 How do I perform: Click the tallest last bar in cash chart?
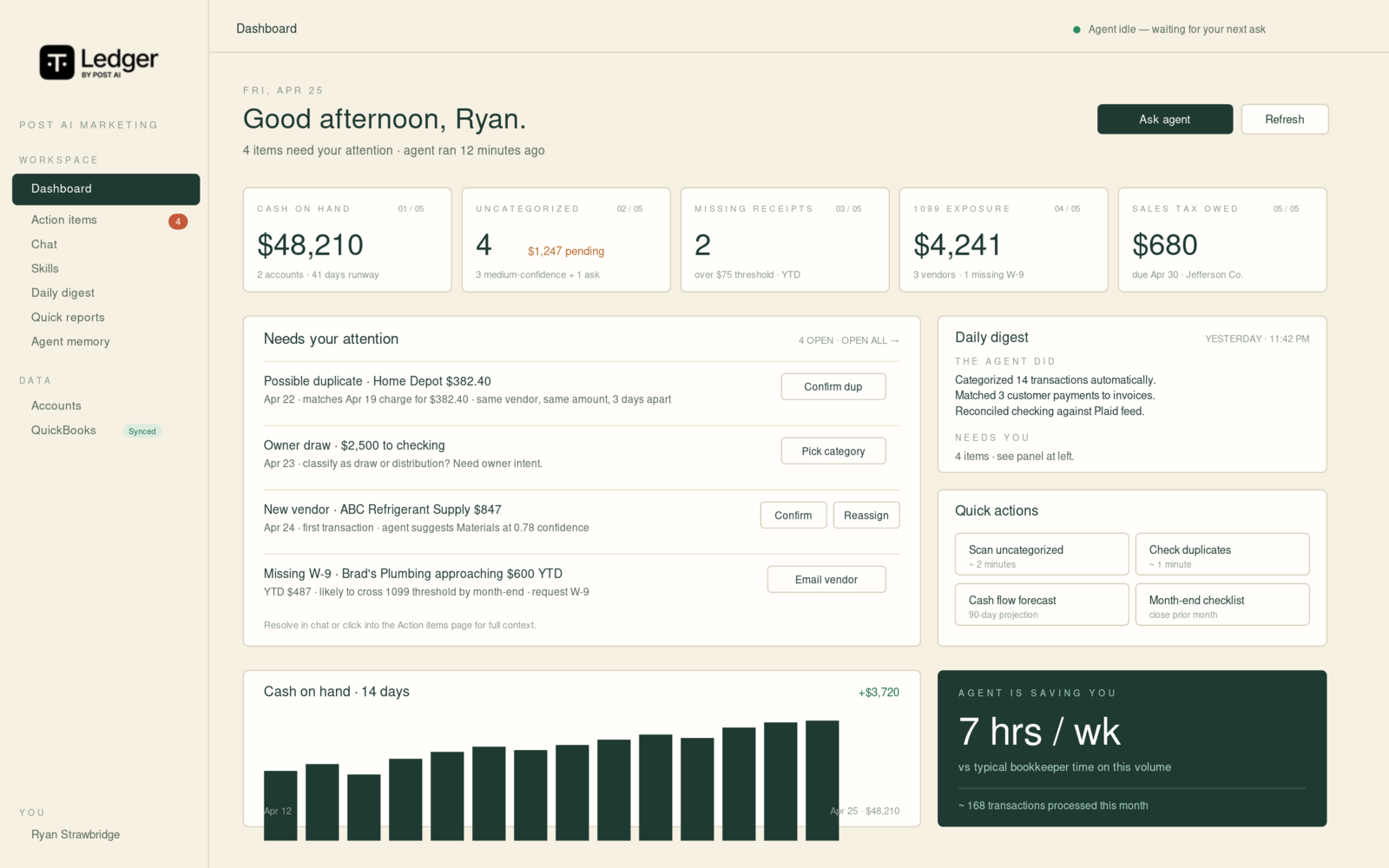pyautogui.click(x=822, y=780)
